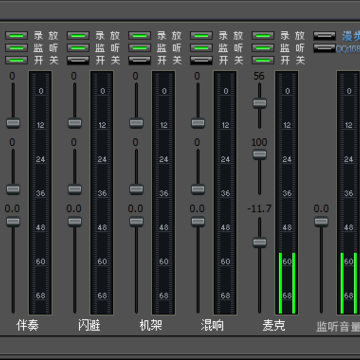Click 伴奏 bottom 0.0 fader handle
The width and height of the screenshot is (360, 360).
(13, 222)
